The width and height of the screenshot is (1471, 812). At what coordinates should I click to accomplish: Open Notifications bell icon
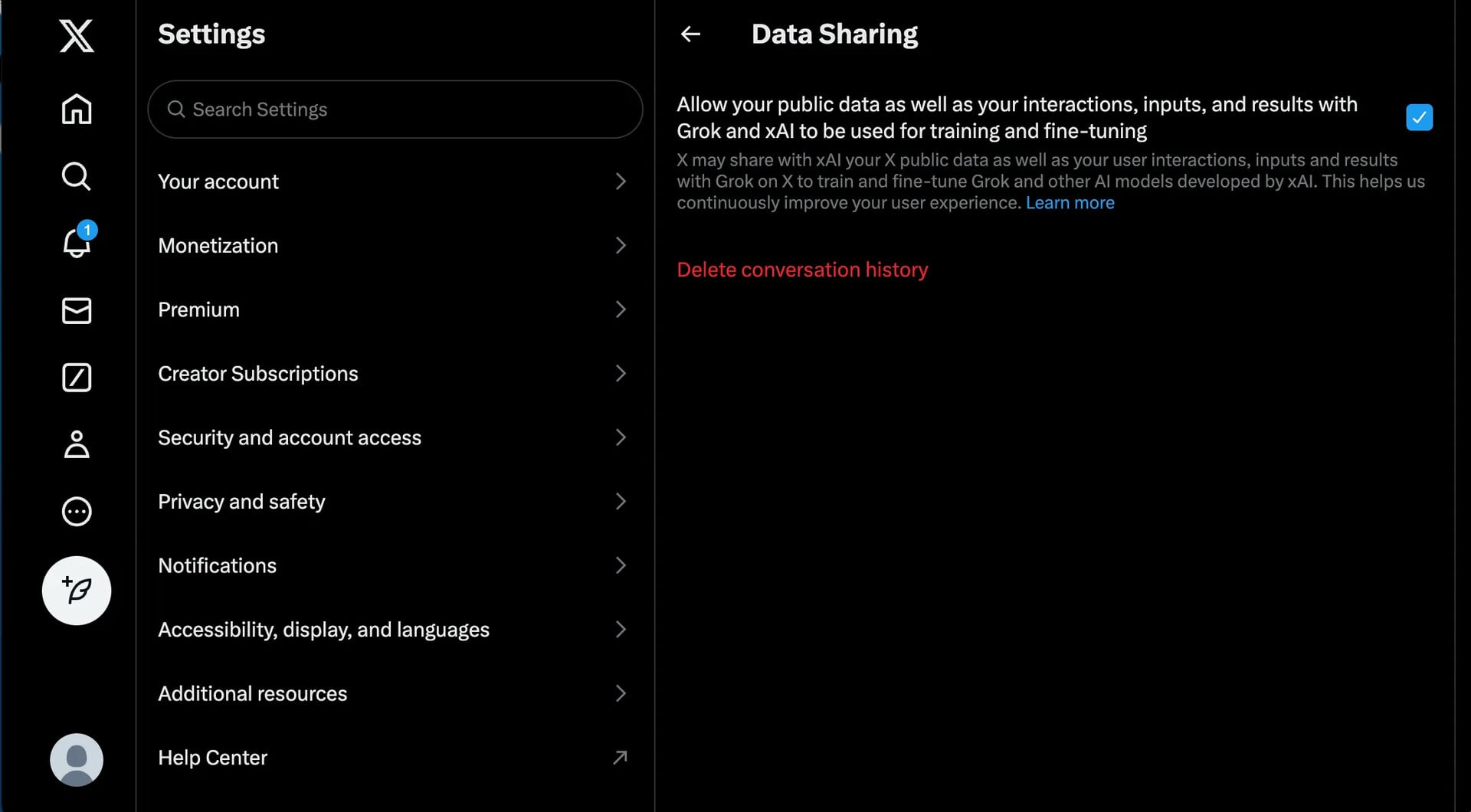pos(77,243)
